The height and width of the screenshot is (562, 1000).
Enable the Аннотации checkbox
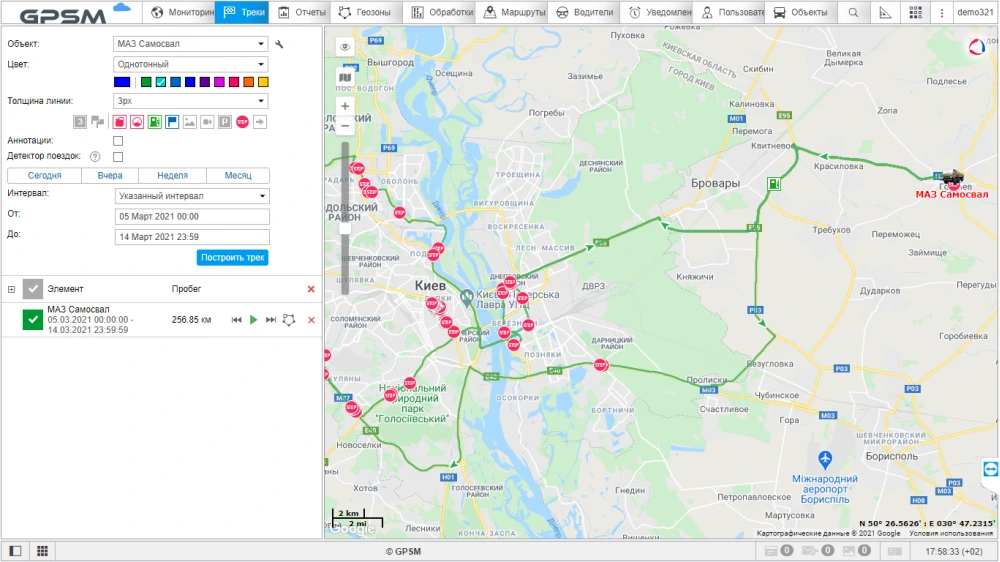coord(118,141)
